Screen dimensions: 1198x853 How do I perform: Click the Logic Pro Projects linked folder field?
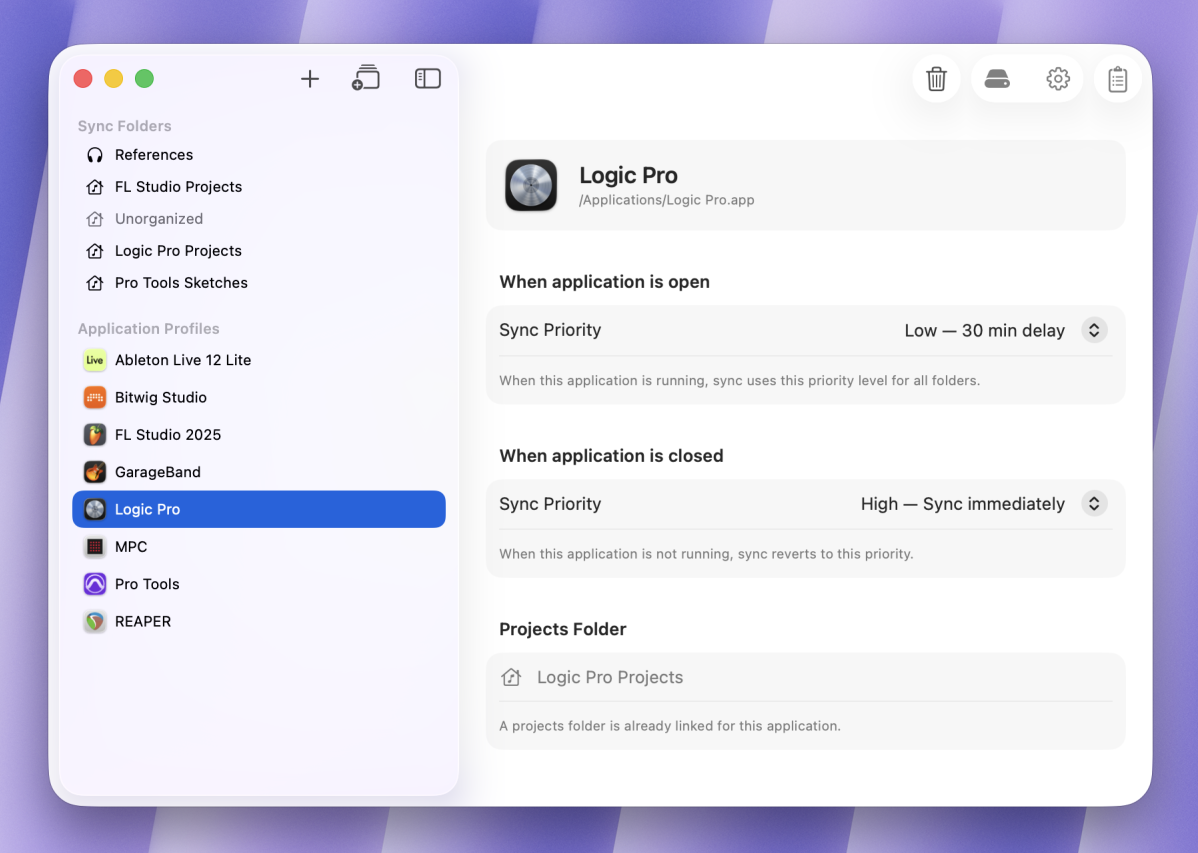pos(805,677)
